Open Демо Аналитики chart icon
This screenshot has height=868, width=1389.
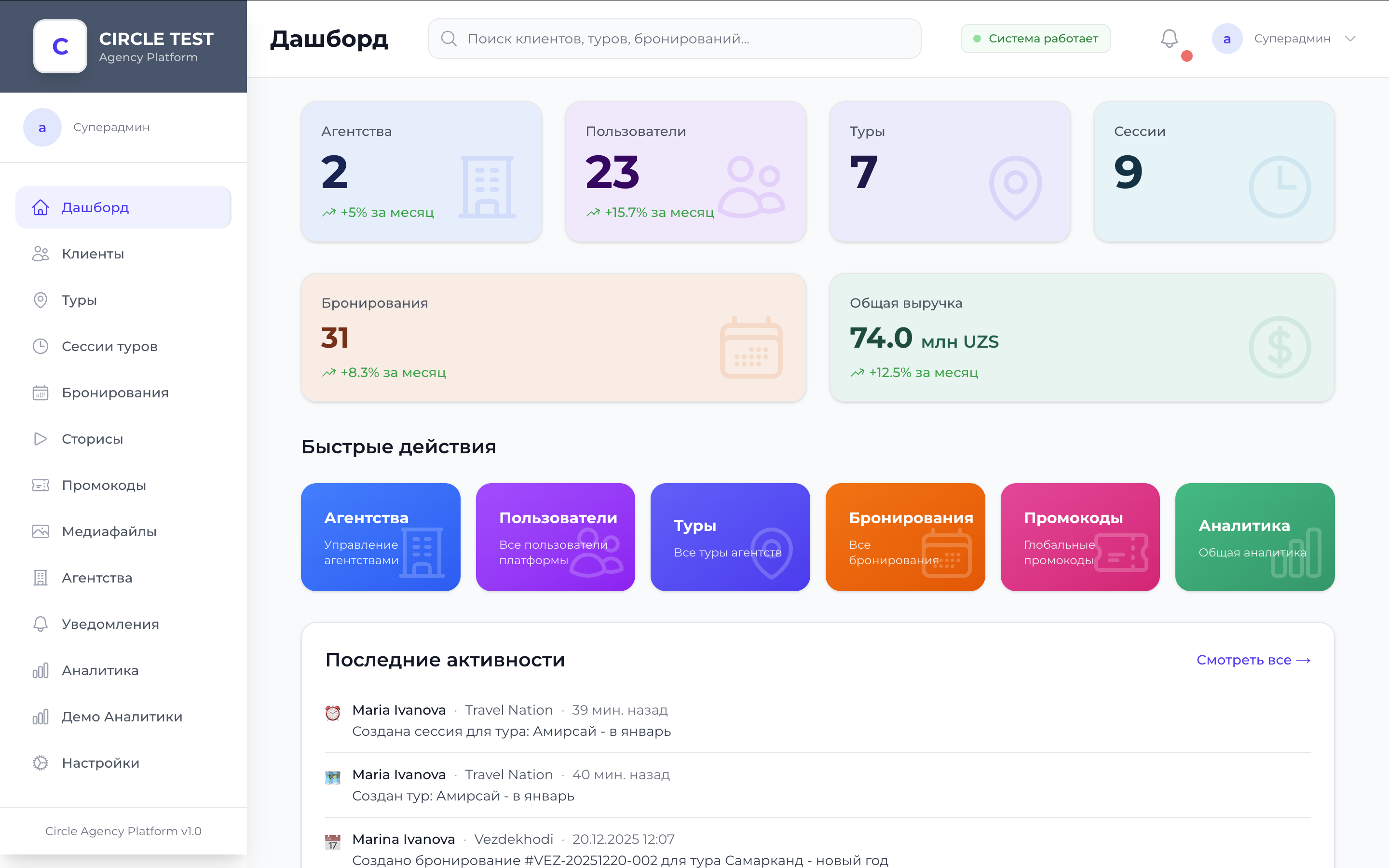point(40,717)
